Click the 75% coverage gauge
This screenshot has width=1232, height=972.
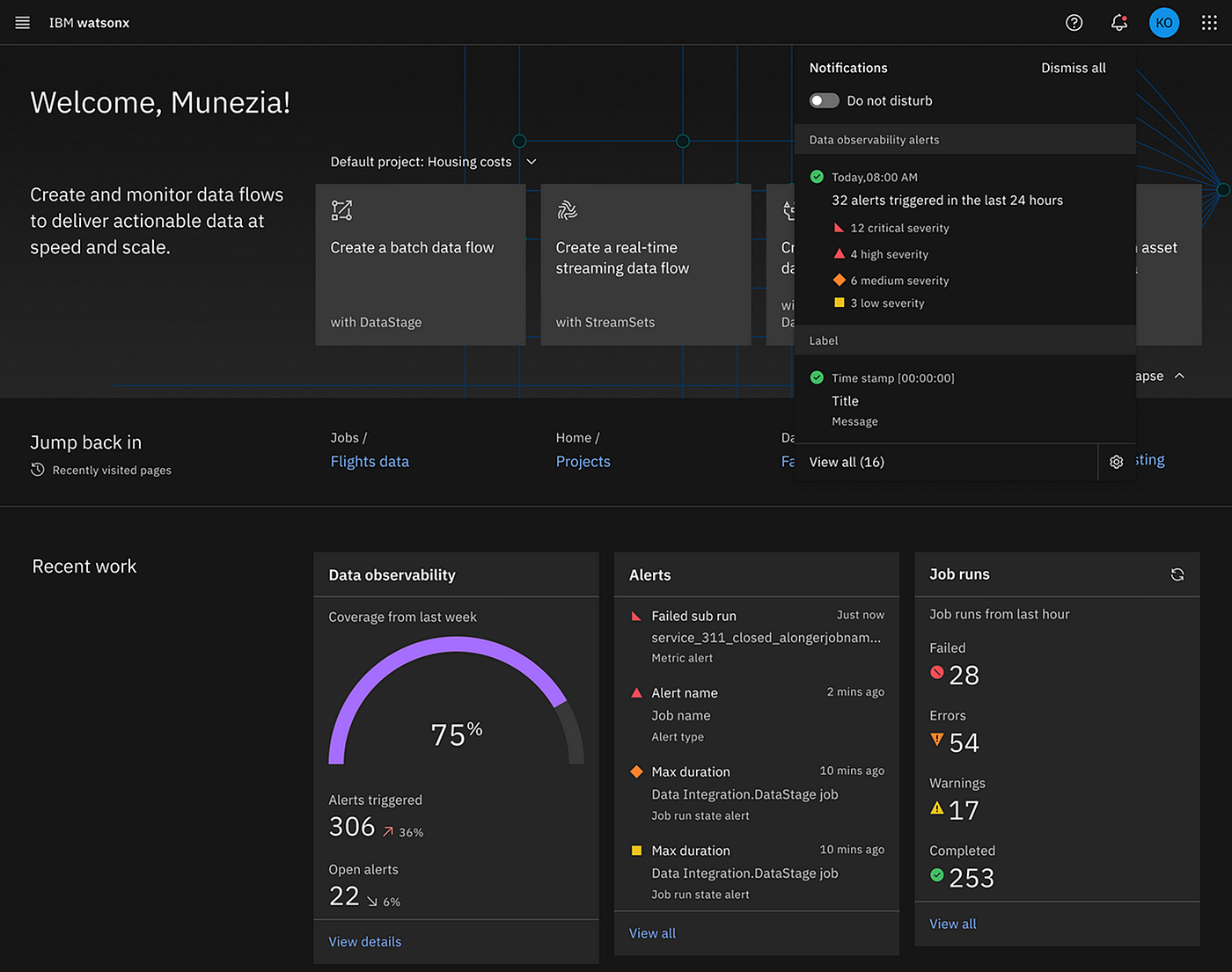[x=456, y=701]
